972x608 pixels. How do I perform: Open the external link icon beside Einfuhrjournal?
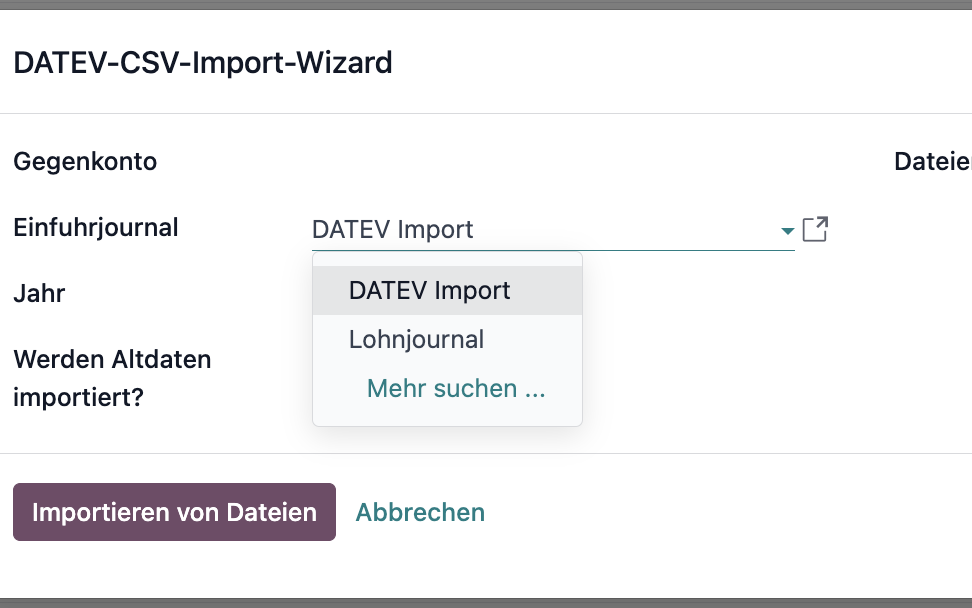[815, 229]
